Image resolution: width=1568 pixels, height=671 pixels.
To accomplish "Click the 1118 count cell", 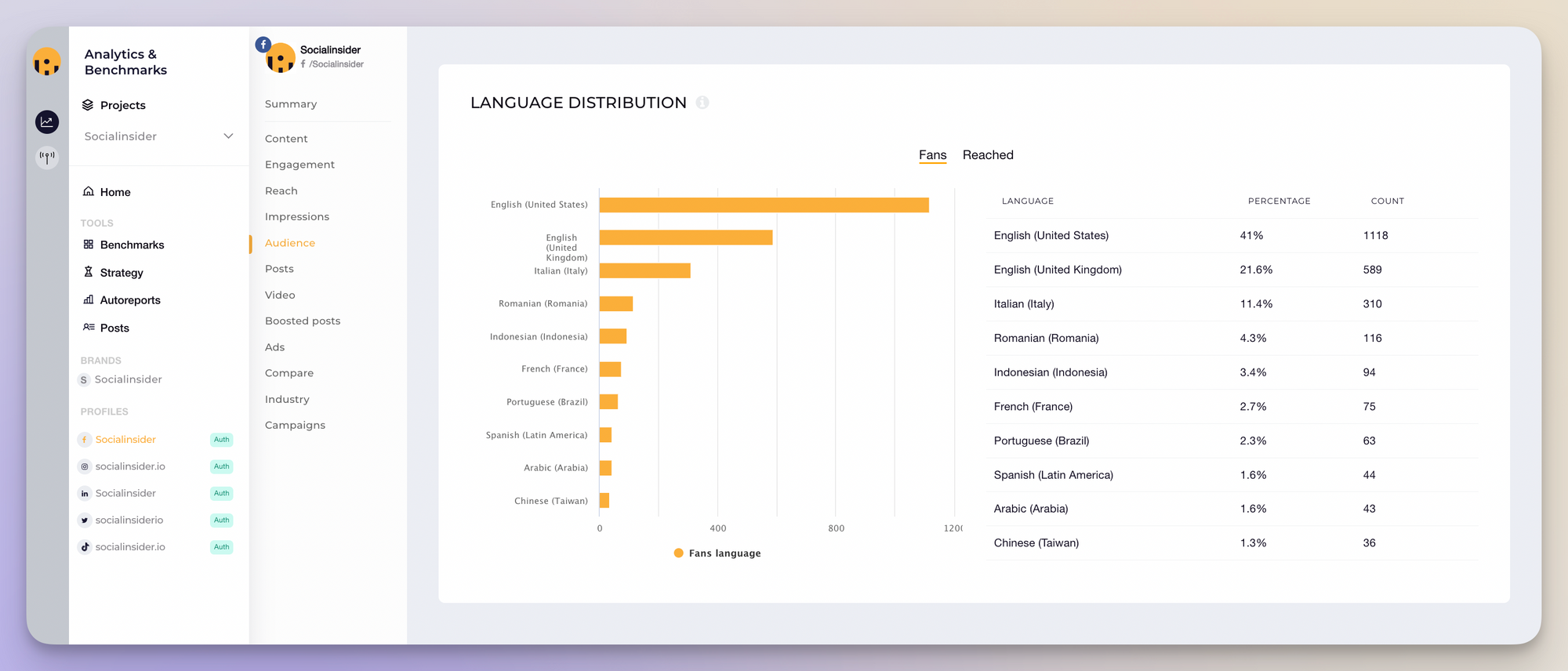I will coord(1376,235).
